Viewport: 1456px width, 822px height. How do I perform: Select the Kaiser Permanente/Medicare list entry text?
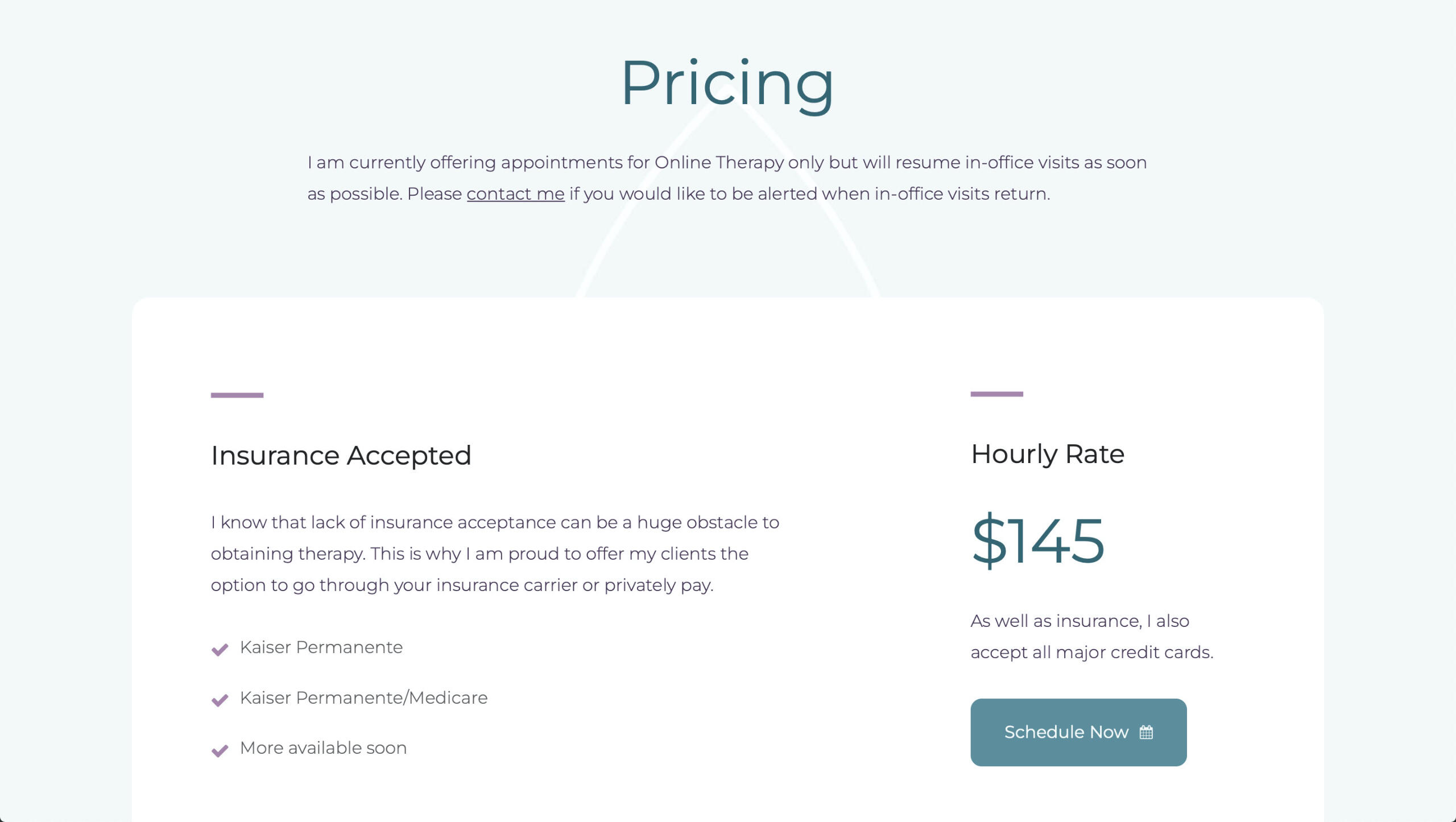pyautogui.click(x=363, y=698)
